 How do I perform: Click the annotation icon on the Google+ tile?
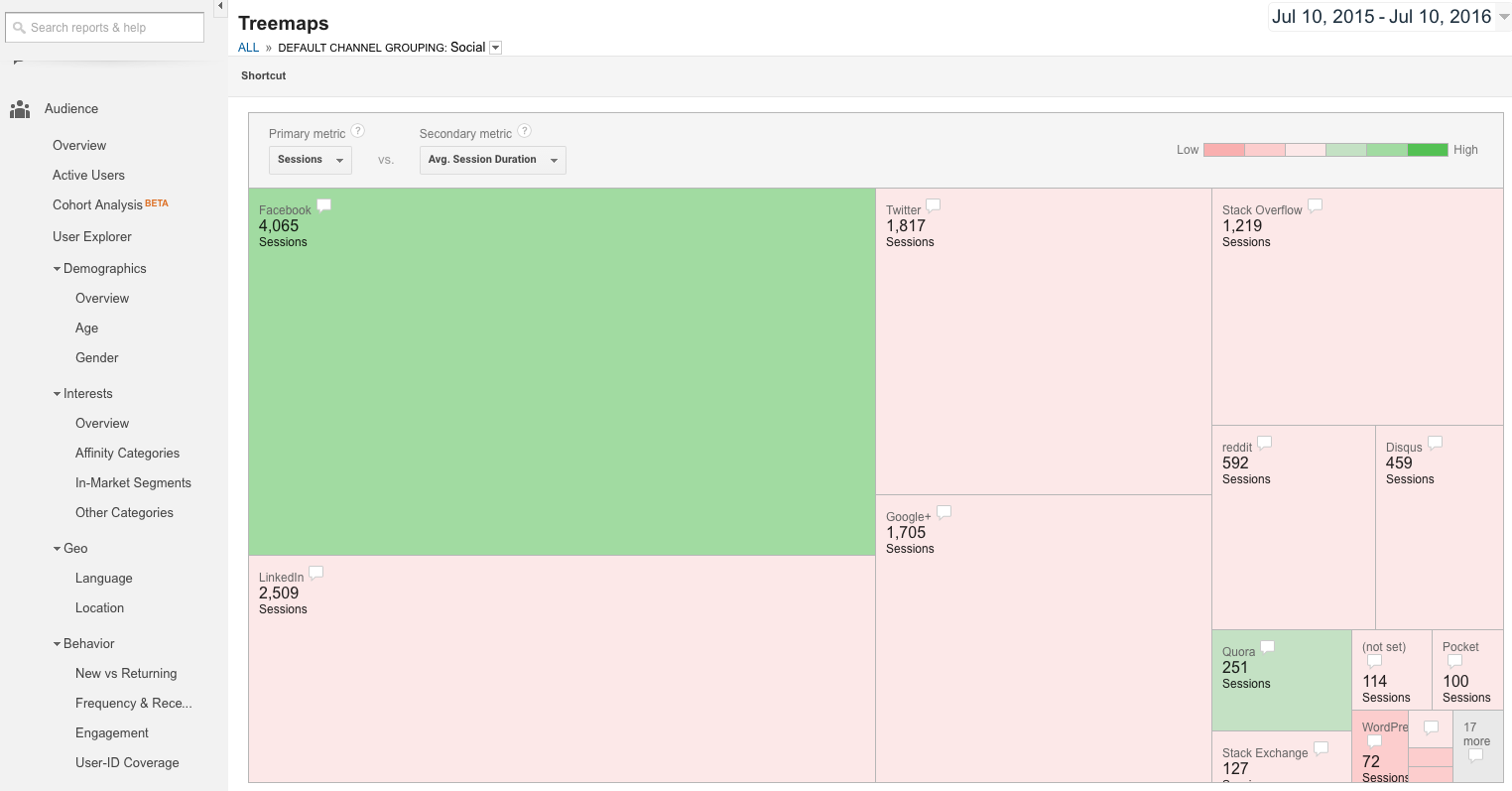pos(944,511)
